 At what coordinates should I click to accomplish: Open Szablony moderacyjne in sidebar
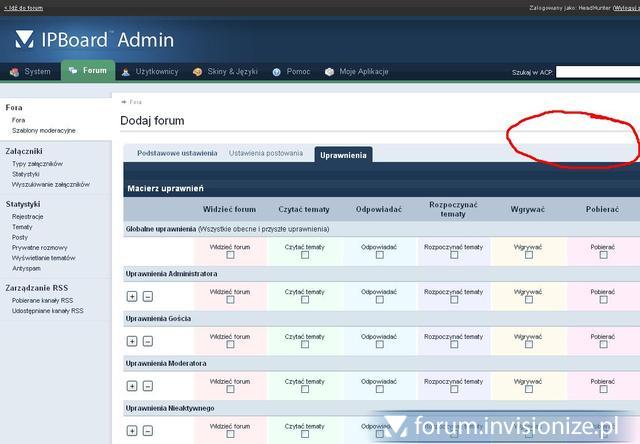click(43, 131)
